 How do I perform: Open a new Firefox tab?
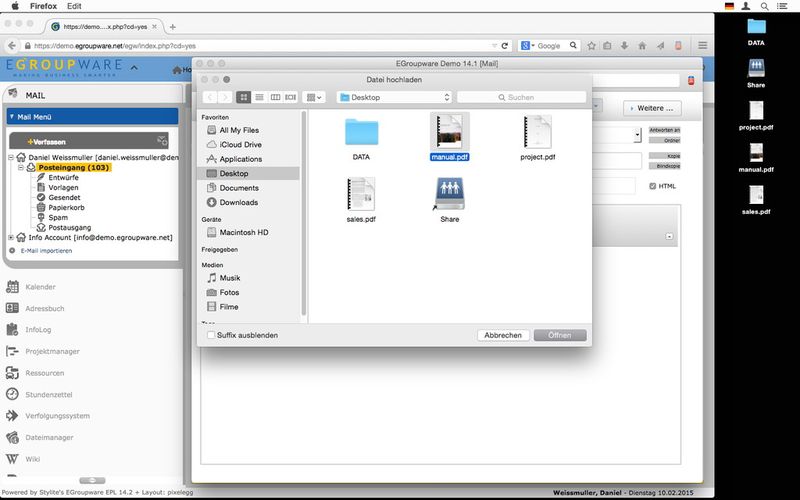(x=172, y=27)
